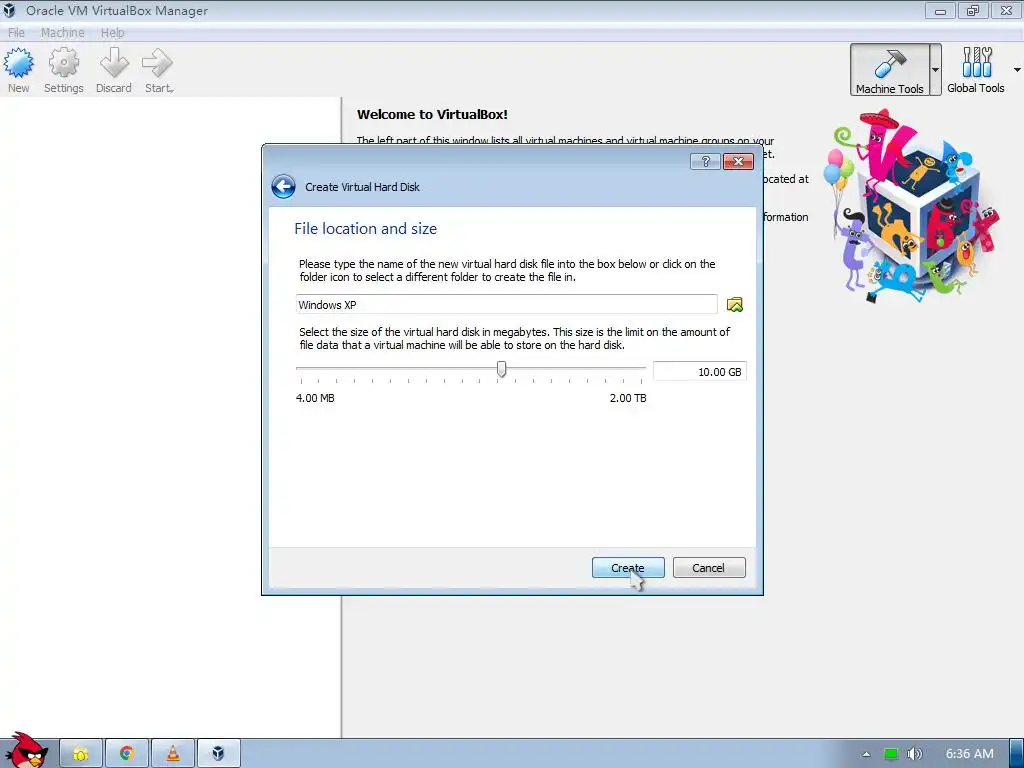Click the Create button
Screen dimensions: 1024x768
click(628, 568)
